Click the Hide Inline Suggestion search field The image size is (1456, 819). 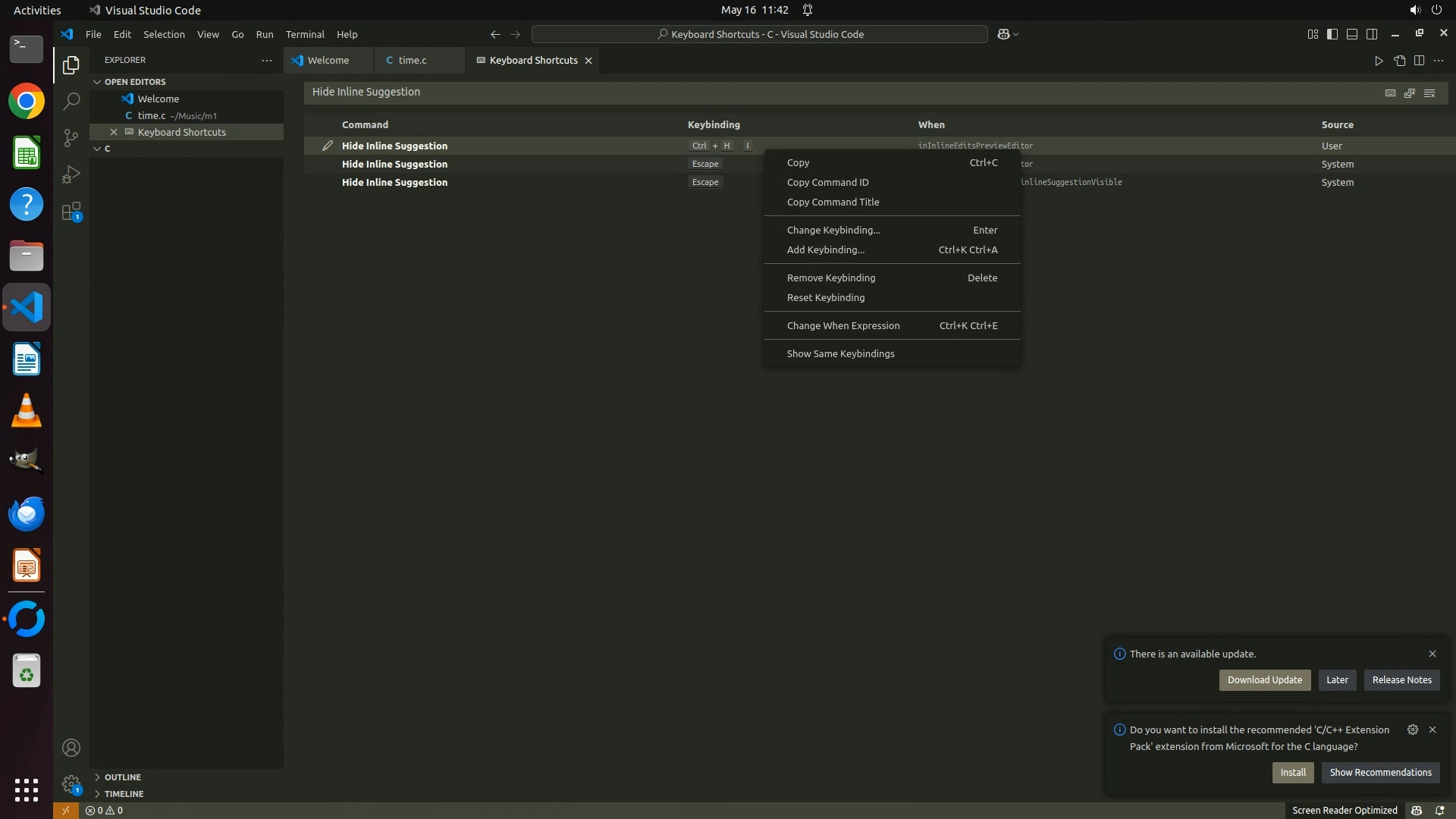834,92
